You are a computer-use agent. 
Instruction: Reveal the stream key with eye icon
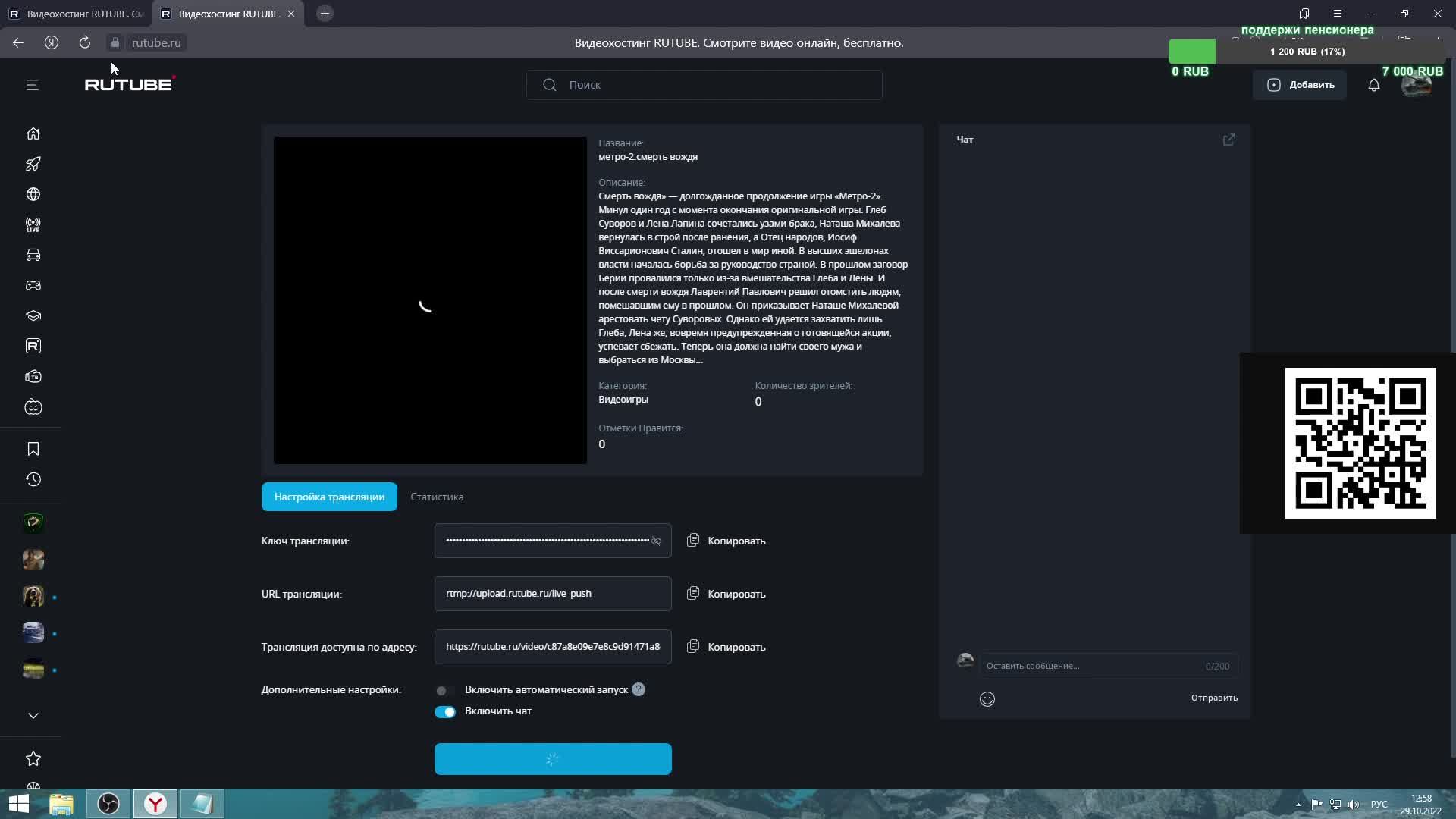coord(656,541)
